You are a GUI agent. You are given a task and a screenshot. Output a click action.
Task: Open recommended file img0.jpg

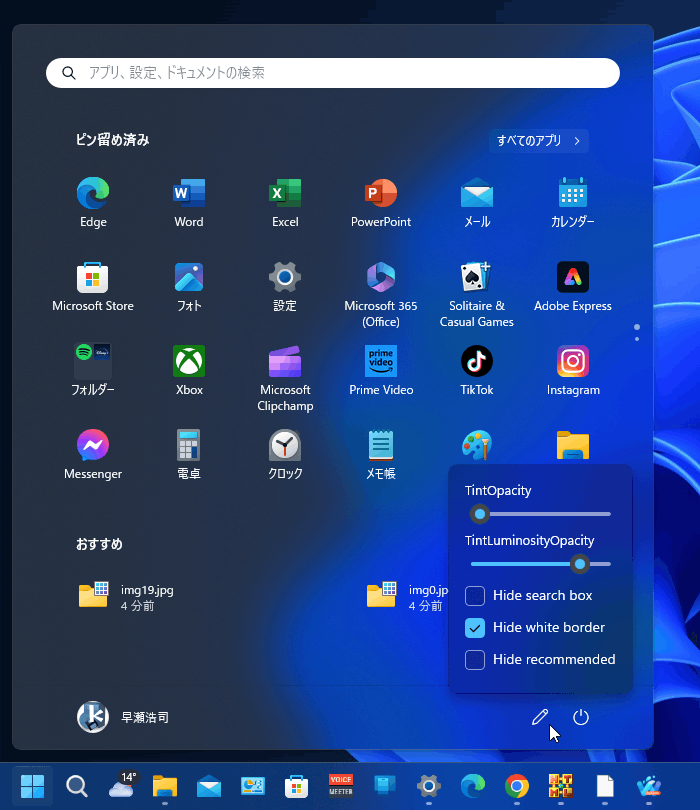pyautogui.click(x=407, y=597)
